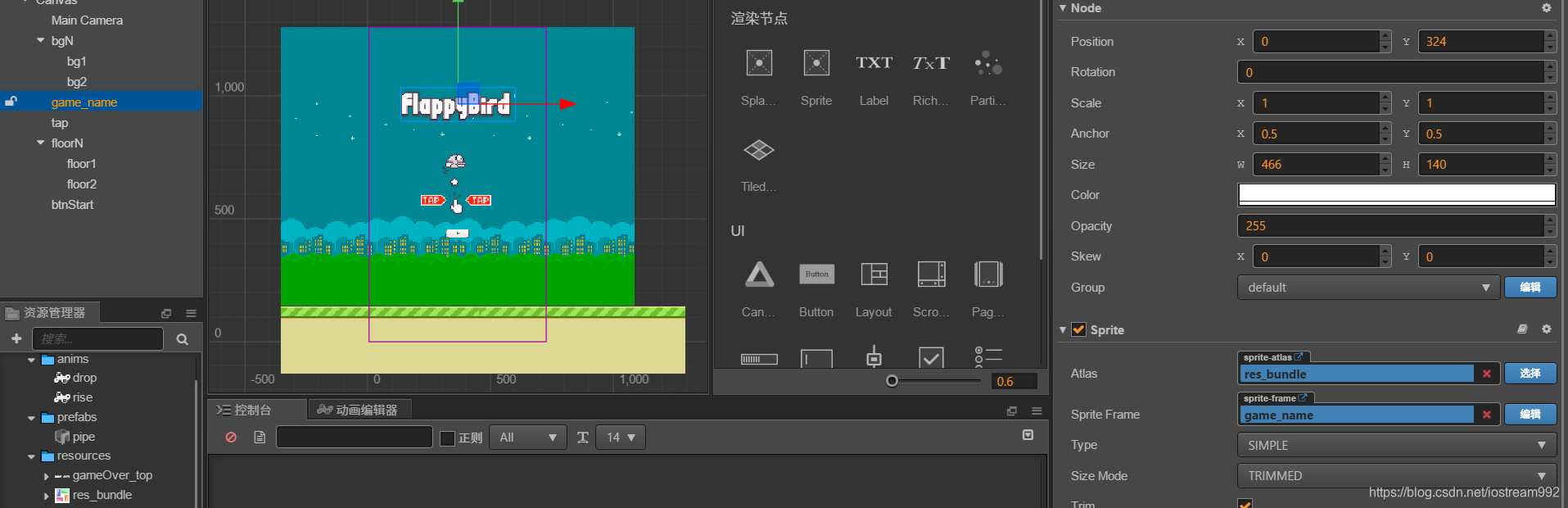Select the Button UI node icon
This screenshot has height=508, width=1568.
816,274
